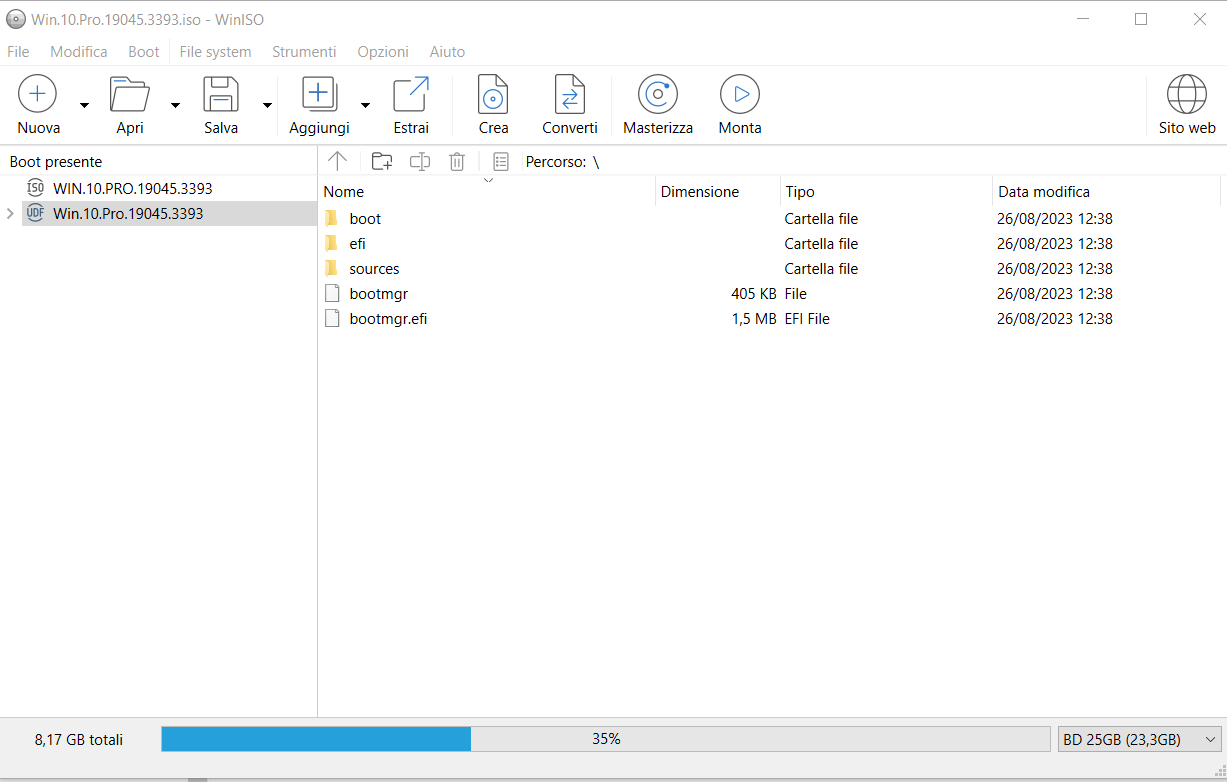Click the up-one-level arrow icon
Screen dimensions: 1227x782
pos(338,161)
